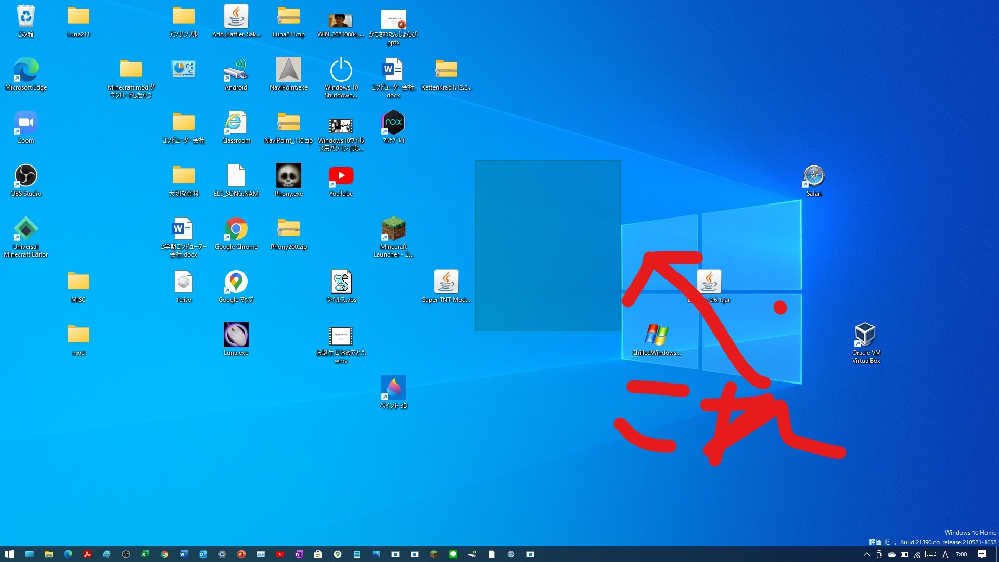This screenshot has height=562, width=999.
Task: Select the NavPoint zip folder
Action: [289, 127]
